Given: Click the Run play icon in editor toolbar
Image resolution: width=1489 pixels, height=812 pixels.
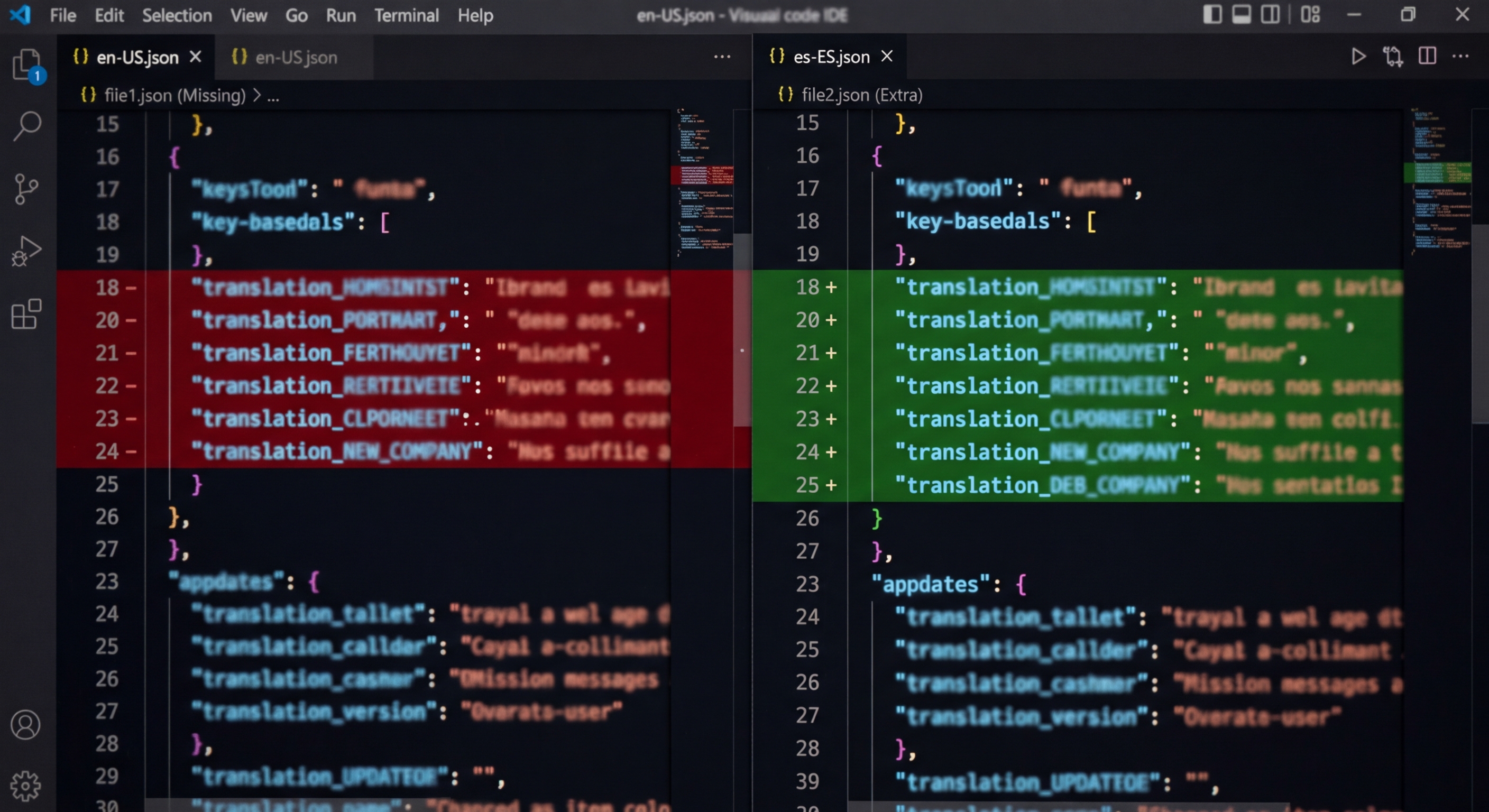Looking at the screenshot, I should [1358, 57].
